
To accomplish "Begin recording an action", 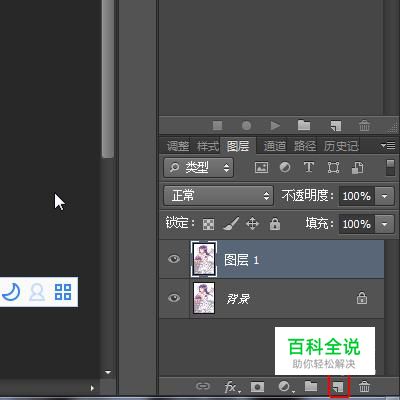I will pyautogui.click(x=246, y=126).
